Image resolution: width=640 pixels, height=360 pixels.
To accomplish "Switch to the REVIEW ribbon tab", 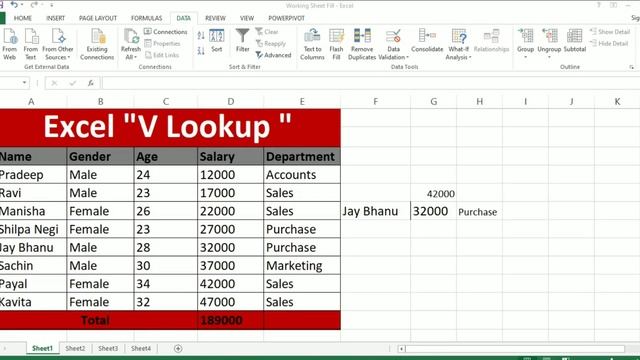I will click(x=215, y=18).
